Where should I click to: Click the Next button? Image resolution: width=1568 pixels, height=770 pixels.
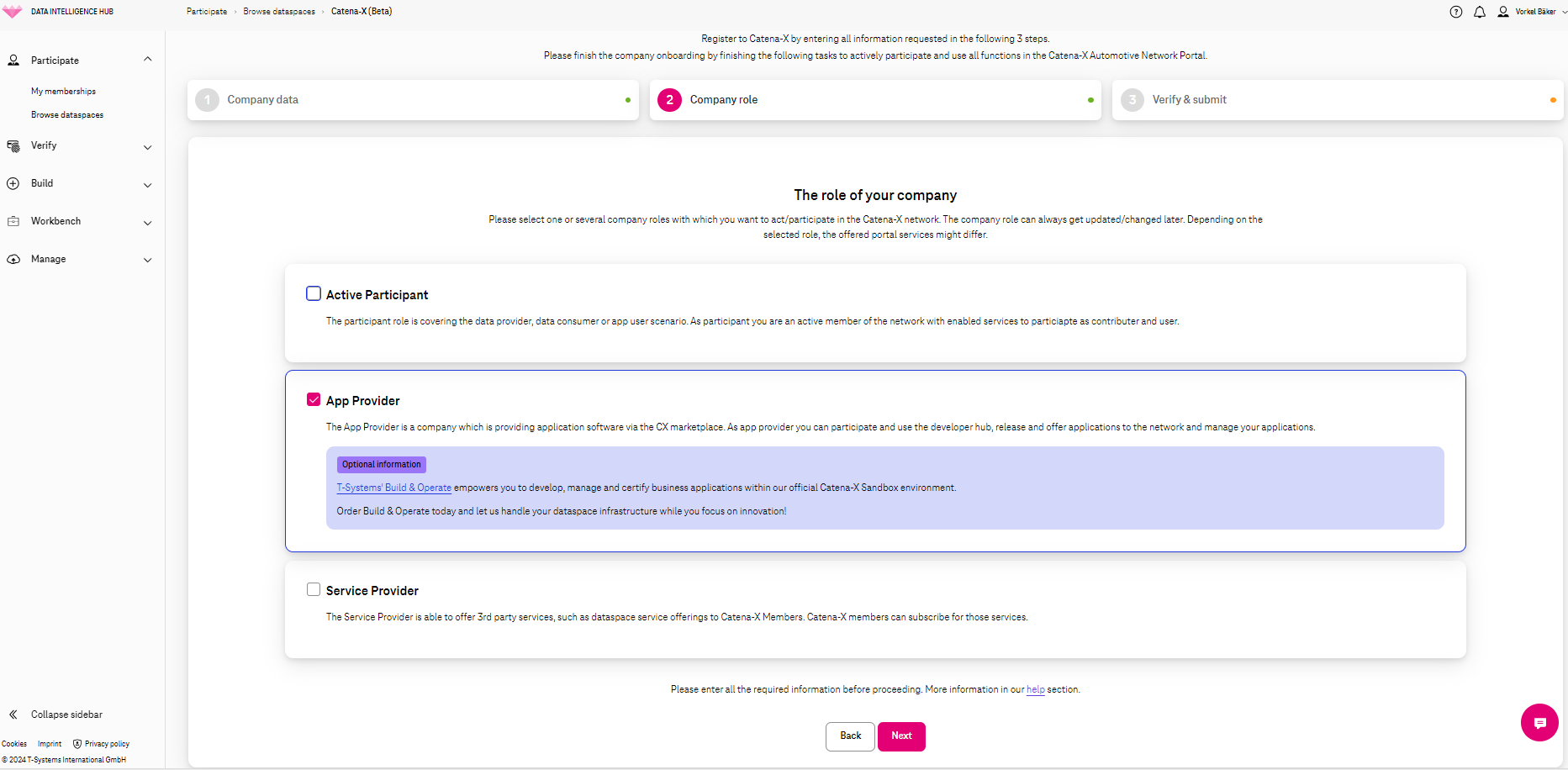(x=901, y=736)
